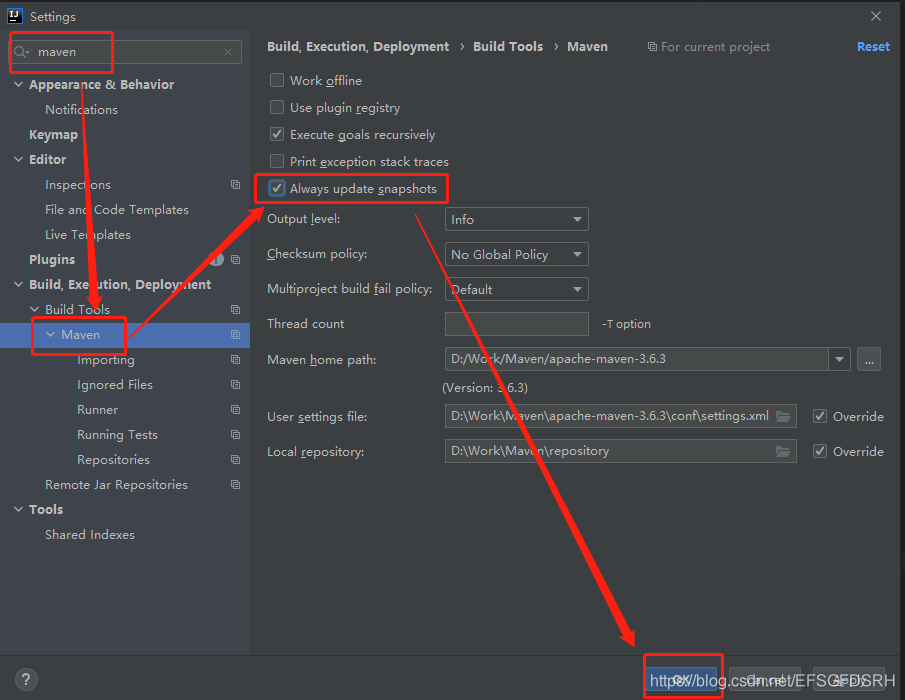Click the help question mark icon

coord(27,679)
